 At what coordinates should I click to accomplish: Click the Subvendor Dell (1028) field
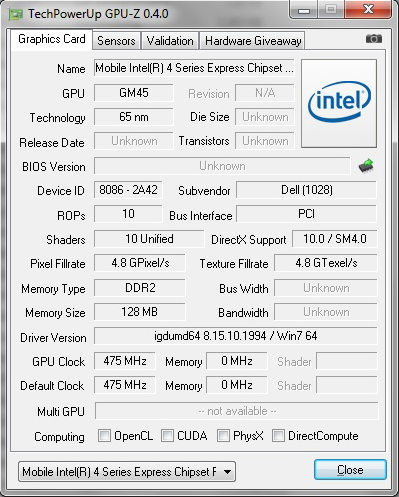point(307,190)
